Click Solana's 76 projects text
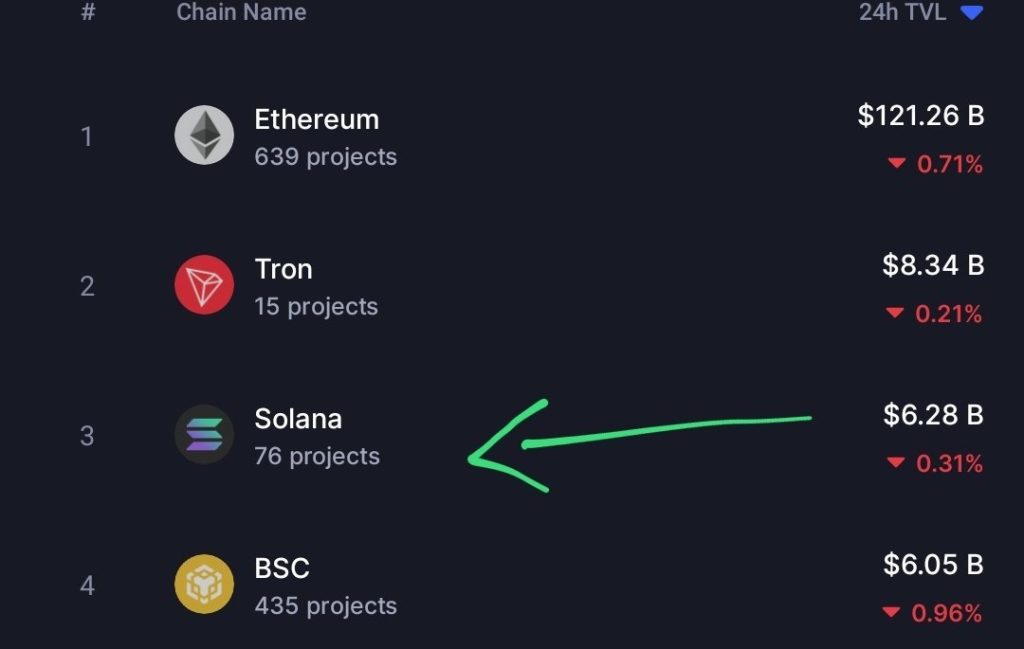 317,456
